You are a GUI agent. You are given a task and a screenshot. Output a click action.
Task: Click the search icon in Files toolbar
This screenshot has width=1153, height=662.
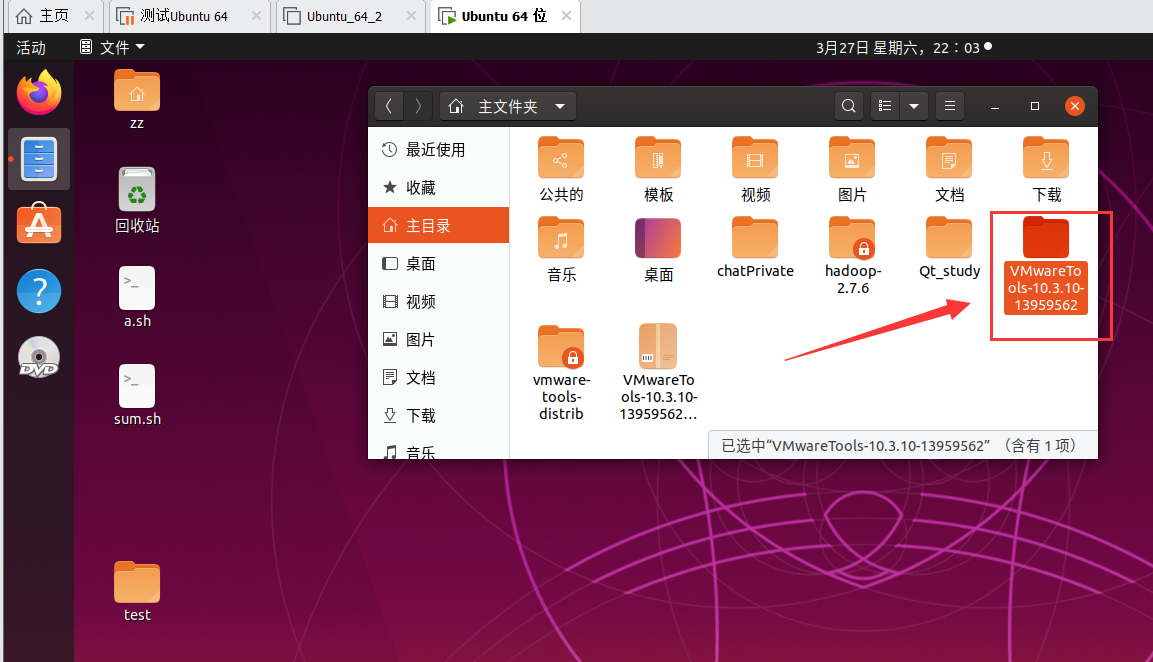tap(849, 107)
